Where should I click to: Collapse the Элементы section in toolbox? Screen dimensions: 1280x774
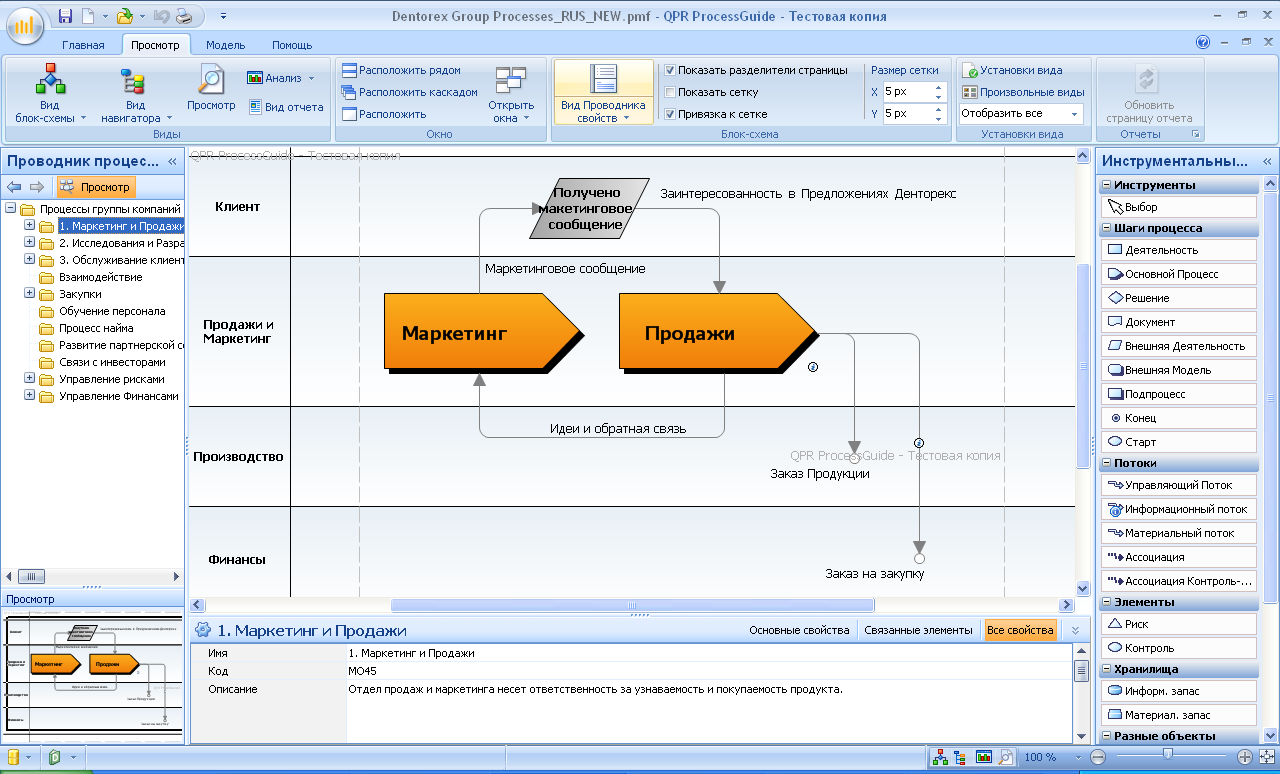(1106, 602)
